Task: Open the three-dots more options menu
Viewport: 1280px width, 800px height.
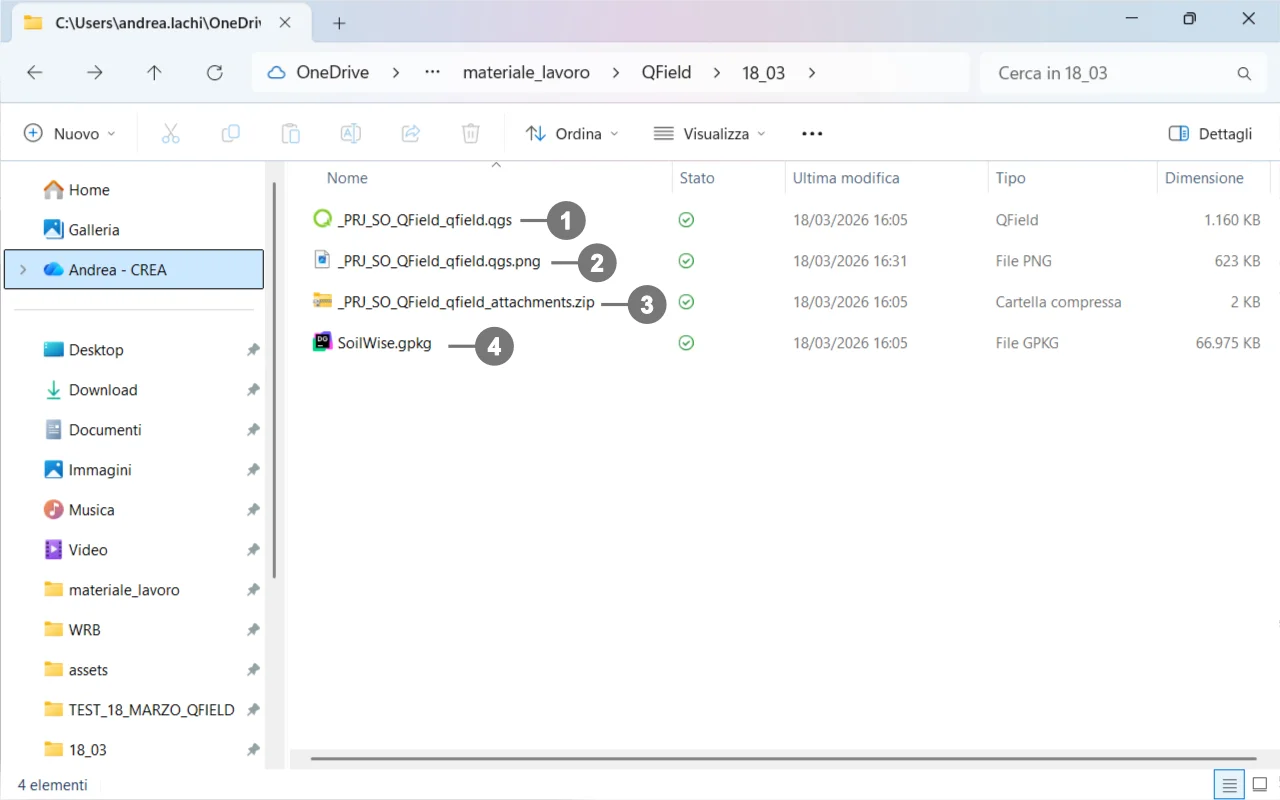Action: (x=812, y=133)
